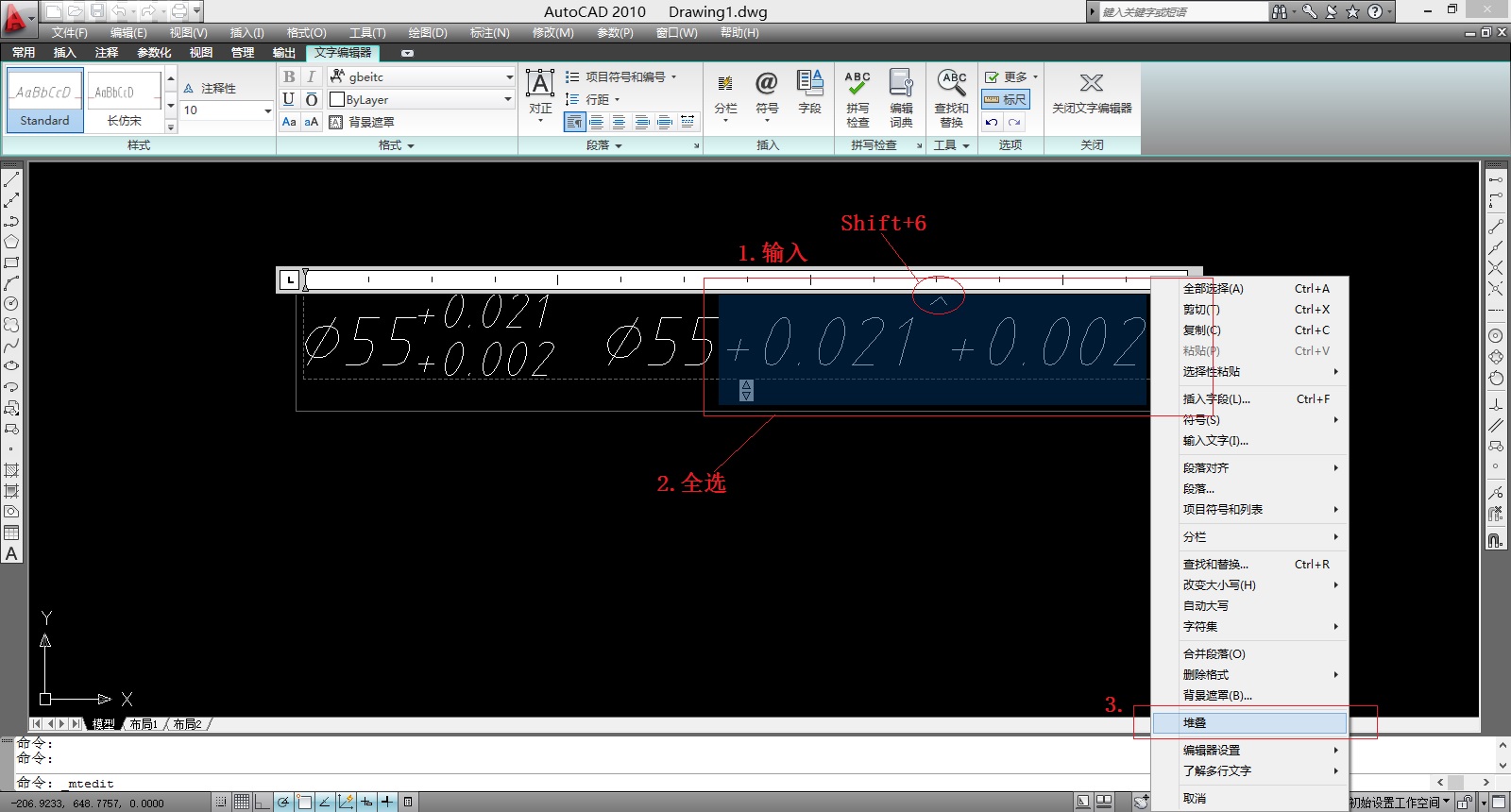
Task: Open 查找和替换 find and replace
Action: tap(951, 97)
